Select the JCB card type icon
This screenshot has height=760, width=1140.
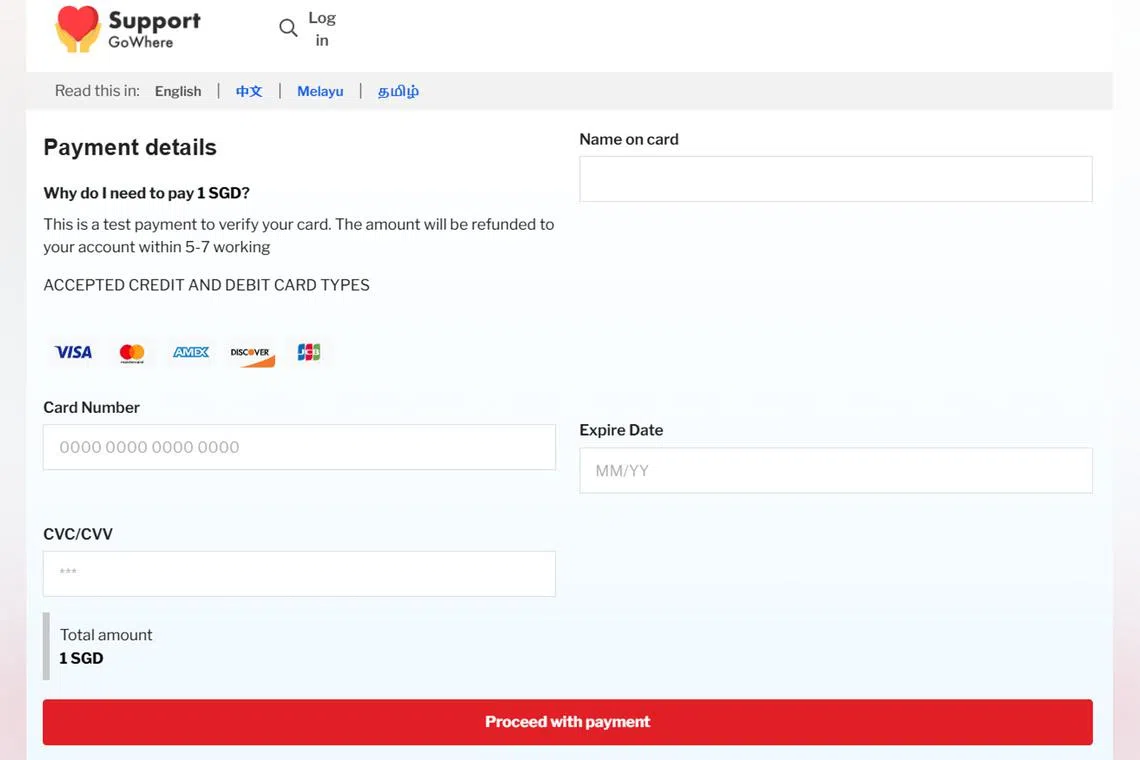point(308,352)
